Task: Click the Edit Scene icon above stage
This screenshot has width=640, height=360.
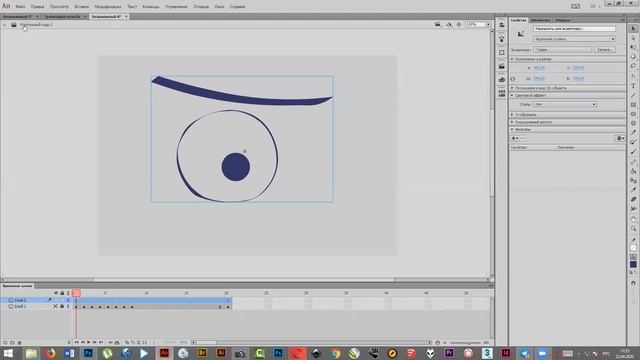Action: 438,24
